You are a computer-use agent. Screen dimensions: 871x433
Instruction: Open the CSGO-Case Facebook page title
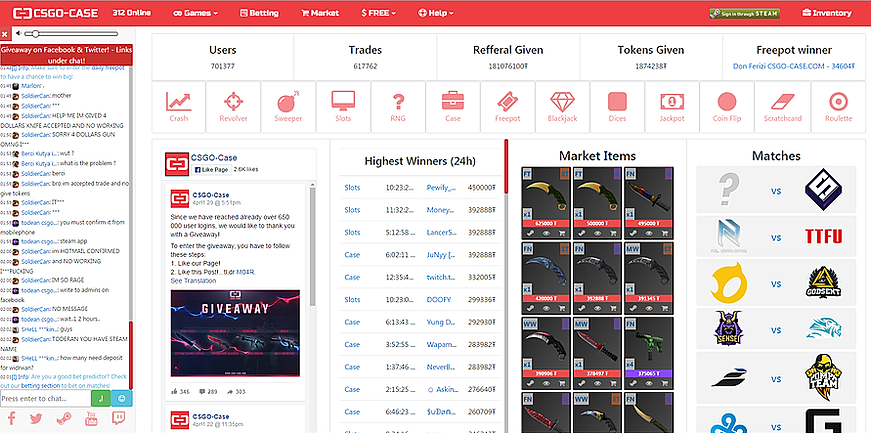pos(214,158)
